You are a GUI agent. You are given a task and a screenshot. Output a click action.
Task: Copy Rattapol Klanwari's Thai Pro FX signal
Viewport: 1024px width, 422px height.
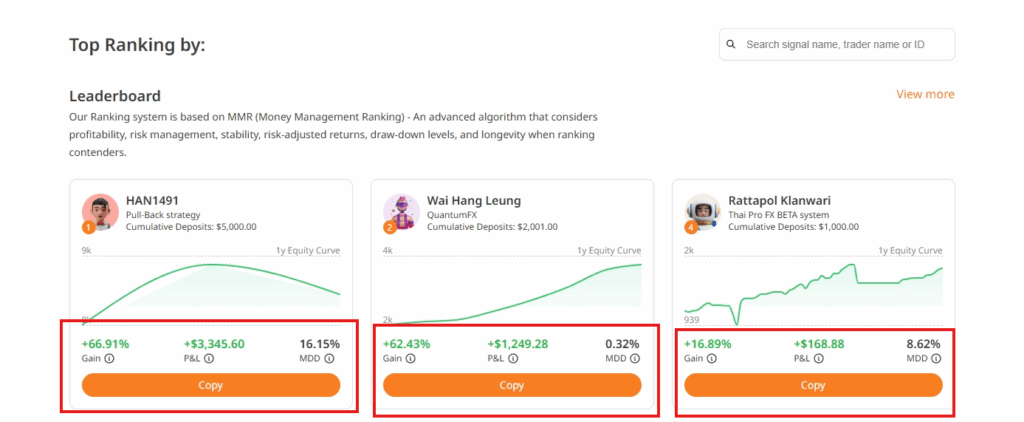coord(813,385)
